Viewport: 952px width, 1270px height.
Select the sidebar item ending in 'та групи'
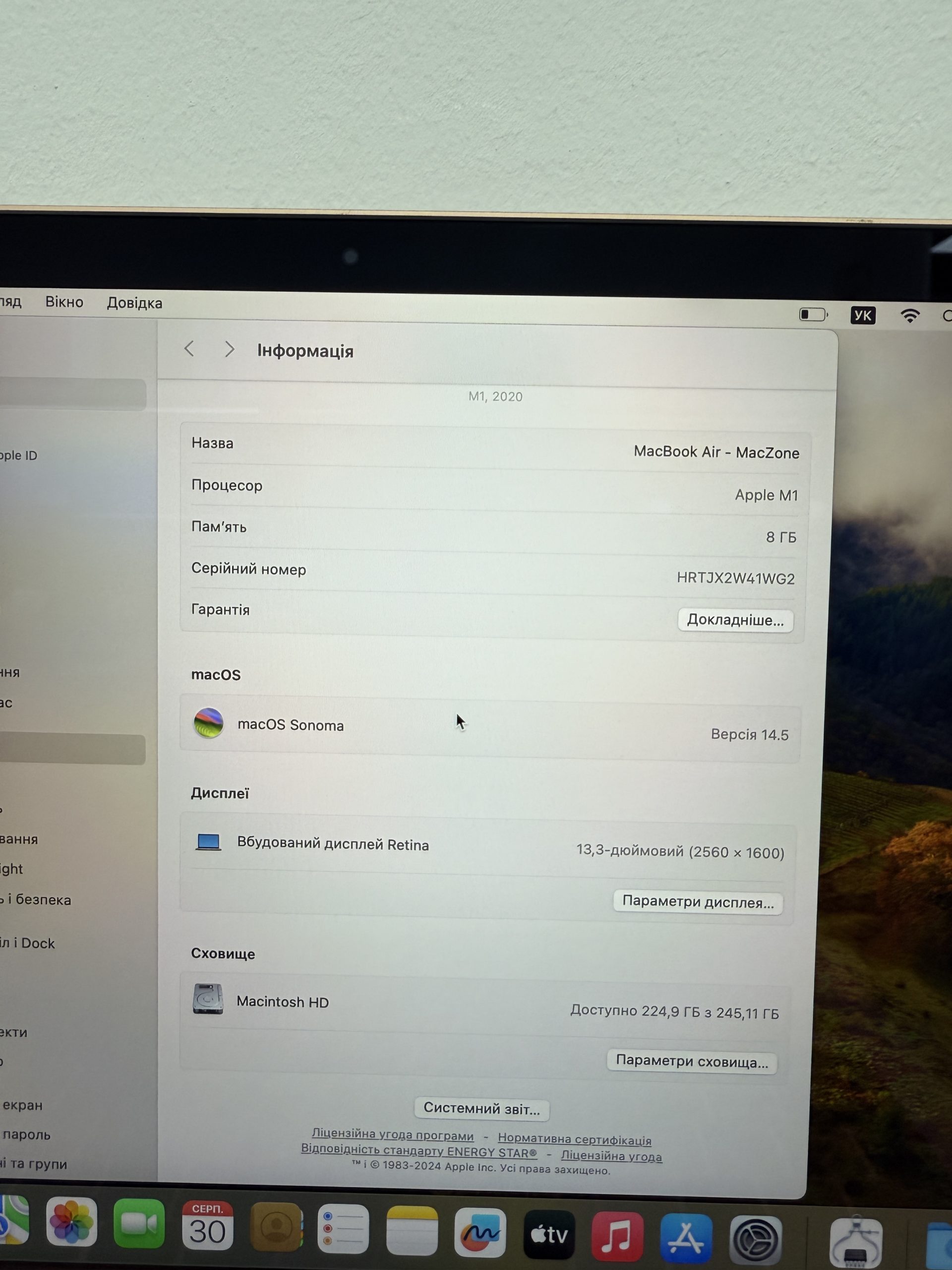pos(34,1164)
